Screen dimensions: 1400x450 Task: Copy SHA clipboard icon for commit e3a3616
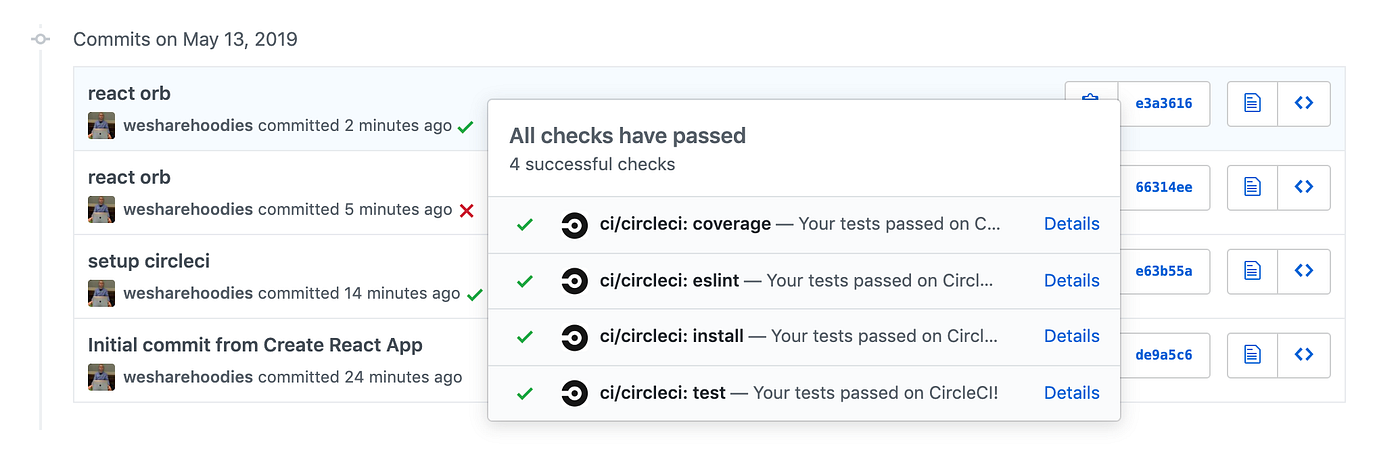(1091, 91)
